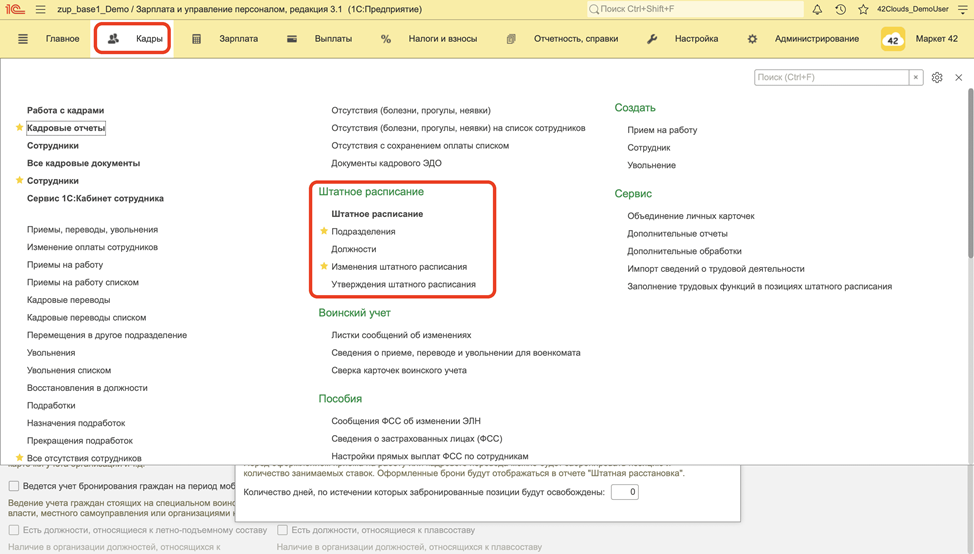This screenshot has height=554, width=974.
Task: Check Есть должности, относящиеся к плавсоставу
Action: tap(282, 530)
